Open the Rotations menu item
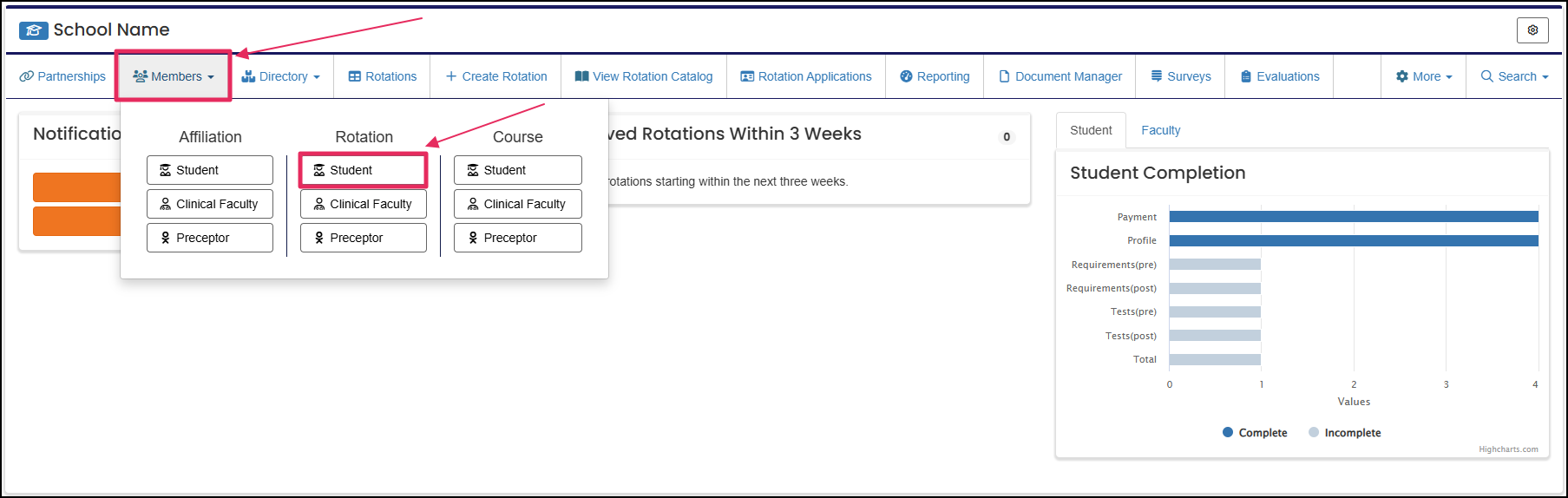Screen dimensions: 1568x498 pyautogui.click(x=383, y=76)
